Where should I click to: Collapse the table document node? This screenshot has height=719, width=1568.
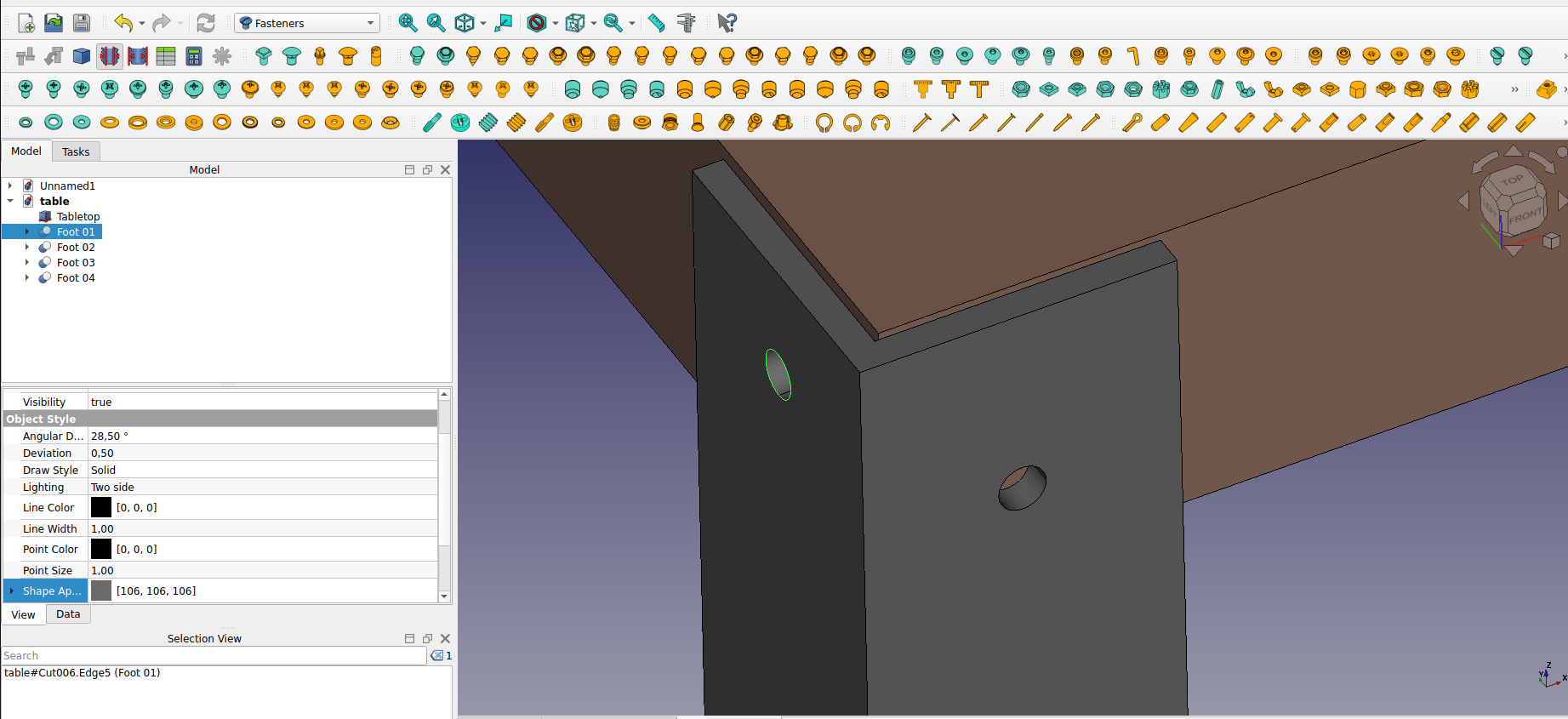[10, 202]
